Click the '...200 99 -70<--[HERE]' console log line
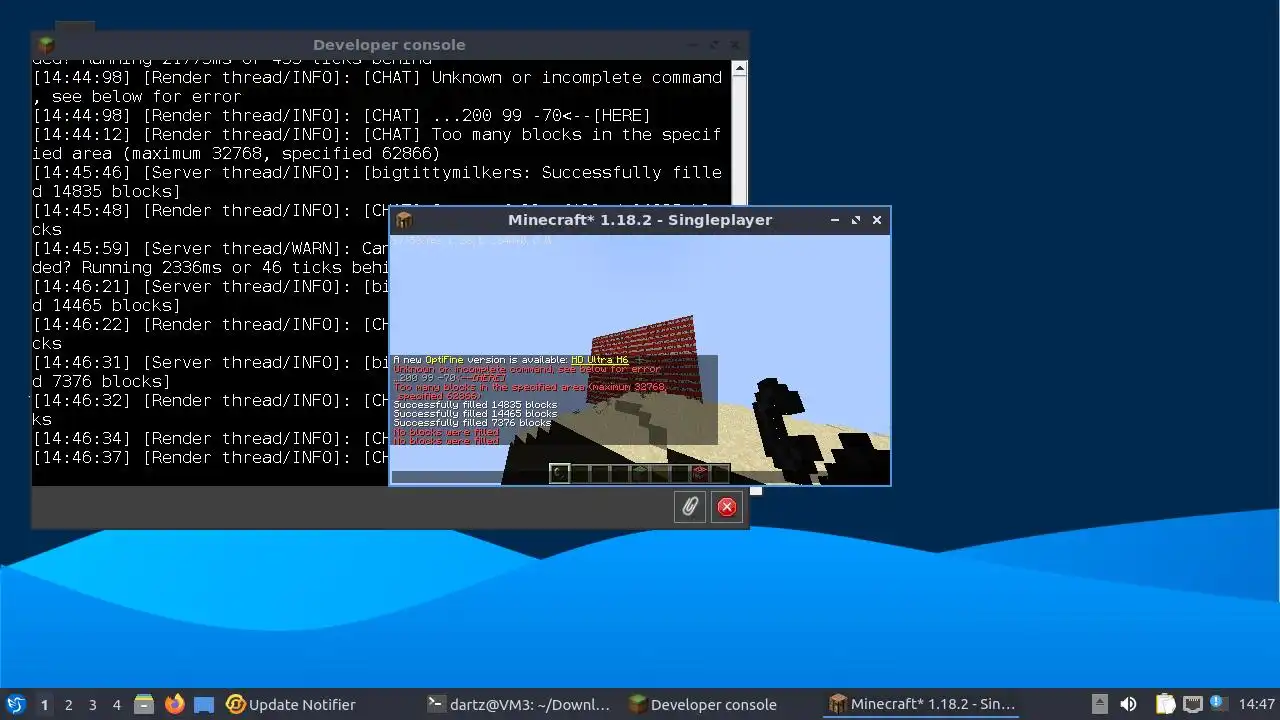The image size is (1280, 720). click(x=342, y=116)
